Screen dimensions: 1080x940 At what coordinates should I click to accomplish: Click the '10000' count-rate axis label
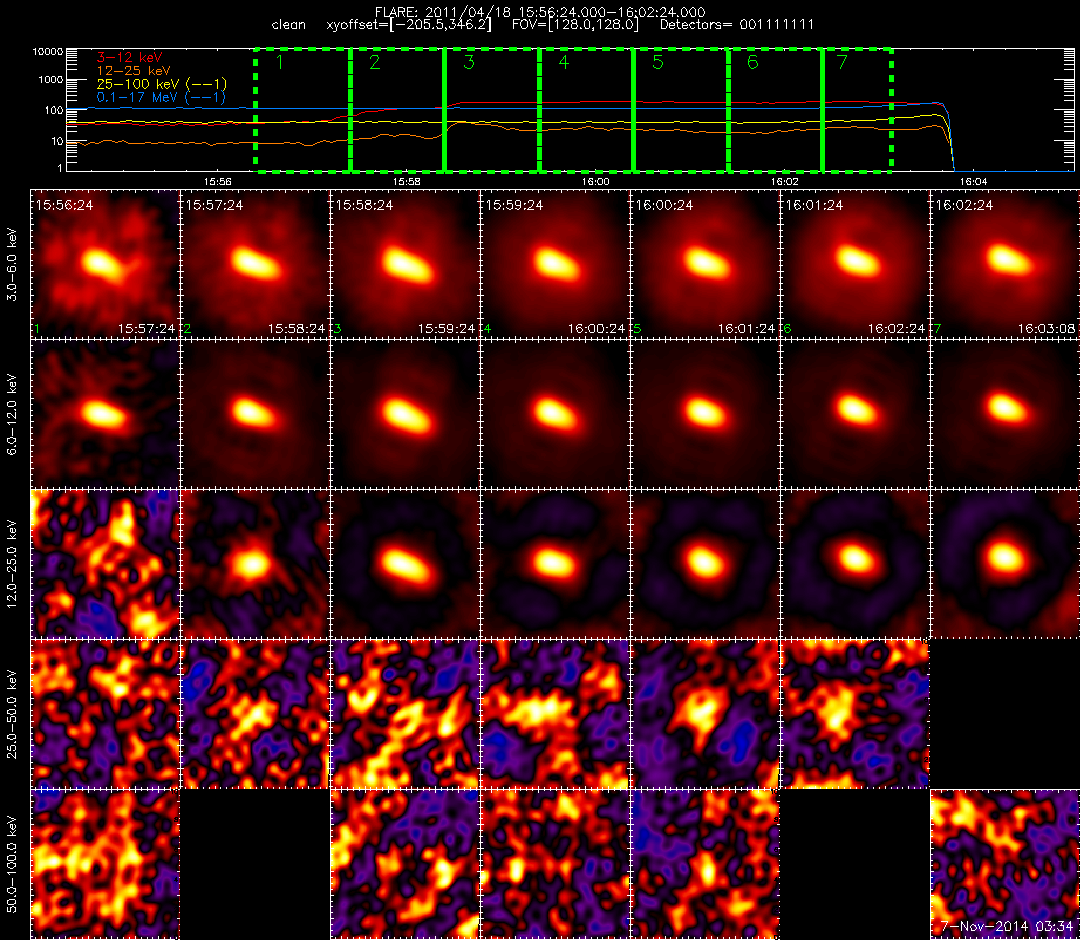(x=48, y=52)
